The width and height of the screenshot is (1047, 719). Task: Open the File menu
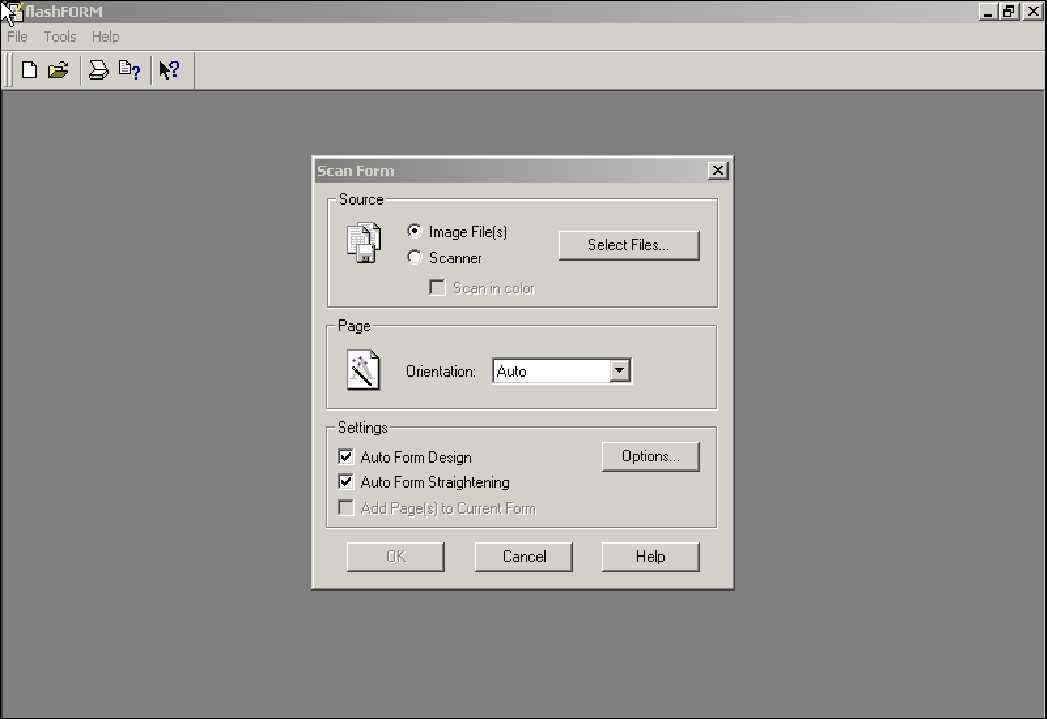(x=17, y=37)
